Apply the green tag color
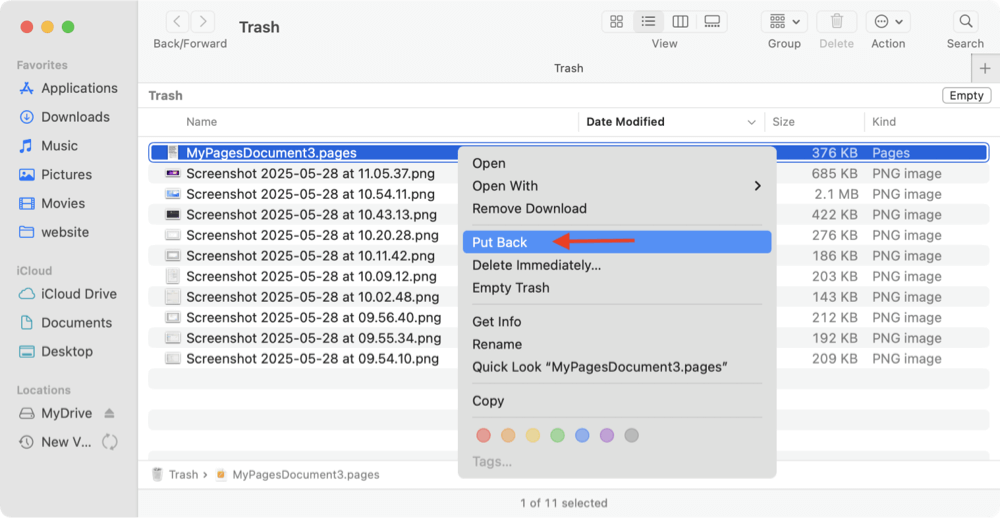The width and height of the screenshot is (1000, 518). (x=557, y=436)
